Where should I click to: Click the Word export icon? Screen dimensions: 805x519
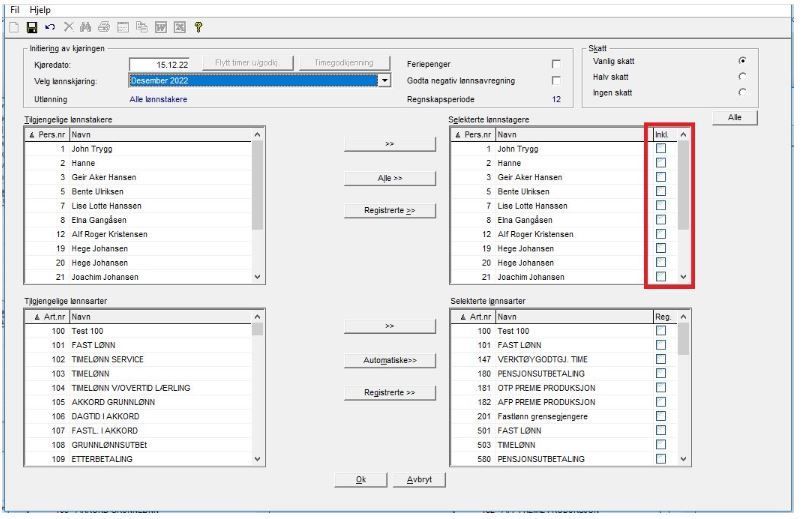pyautogui.click(x=161, y=27)
